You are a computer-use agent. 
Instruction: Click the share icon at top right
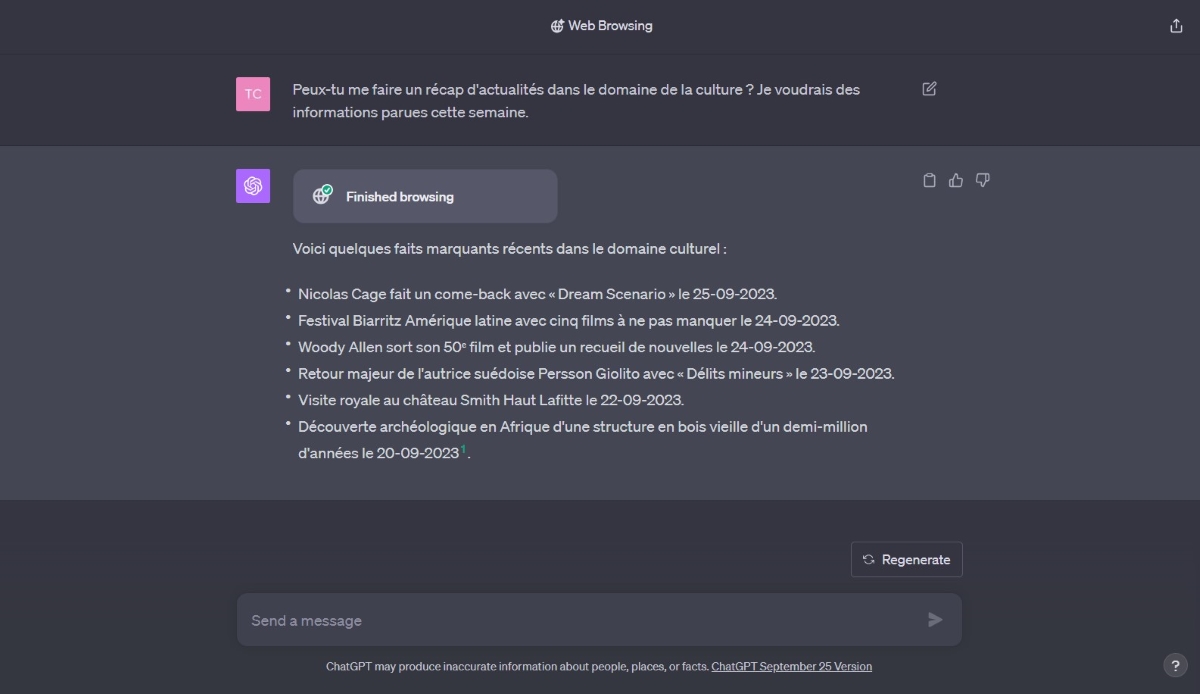(x=1176, y=26)
